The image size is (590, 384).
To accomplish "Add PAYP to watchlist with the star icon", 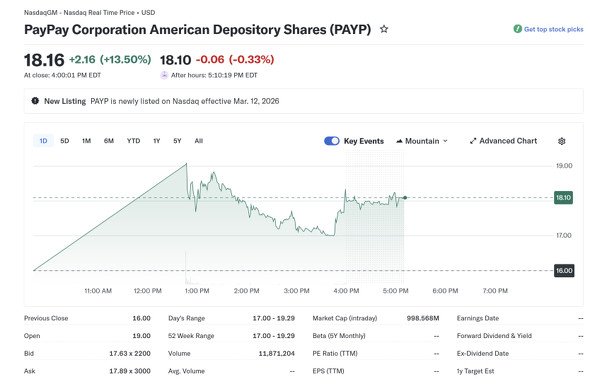I will pos(384,29).
